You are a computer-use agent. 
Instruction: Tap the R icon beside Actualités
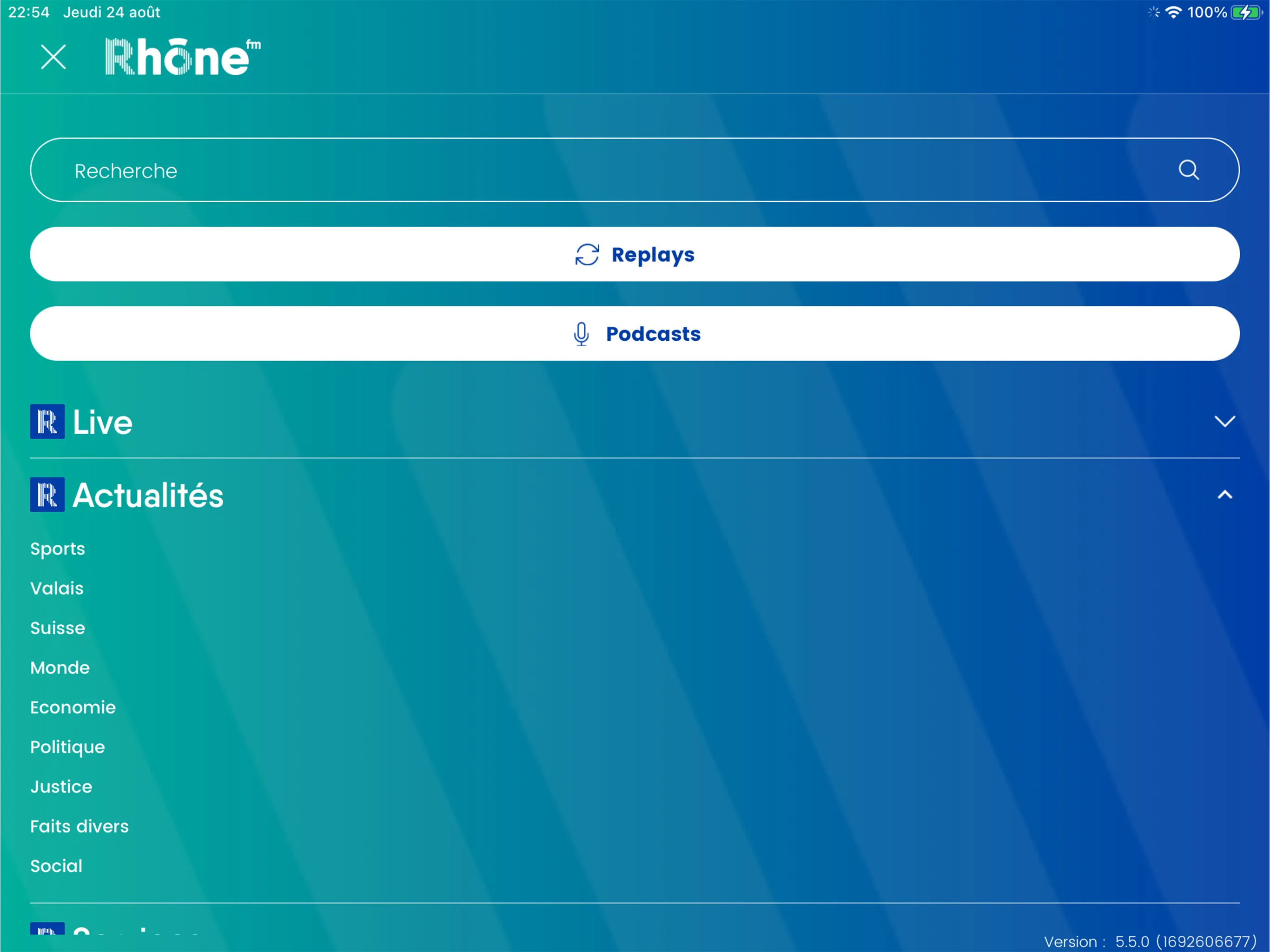click(x=47, y=495)
